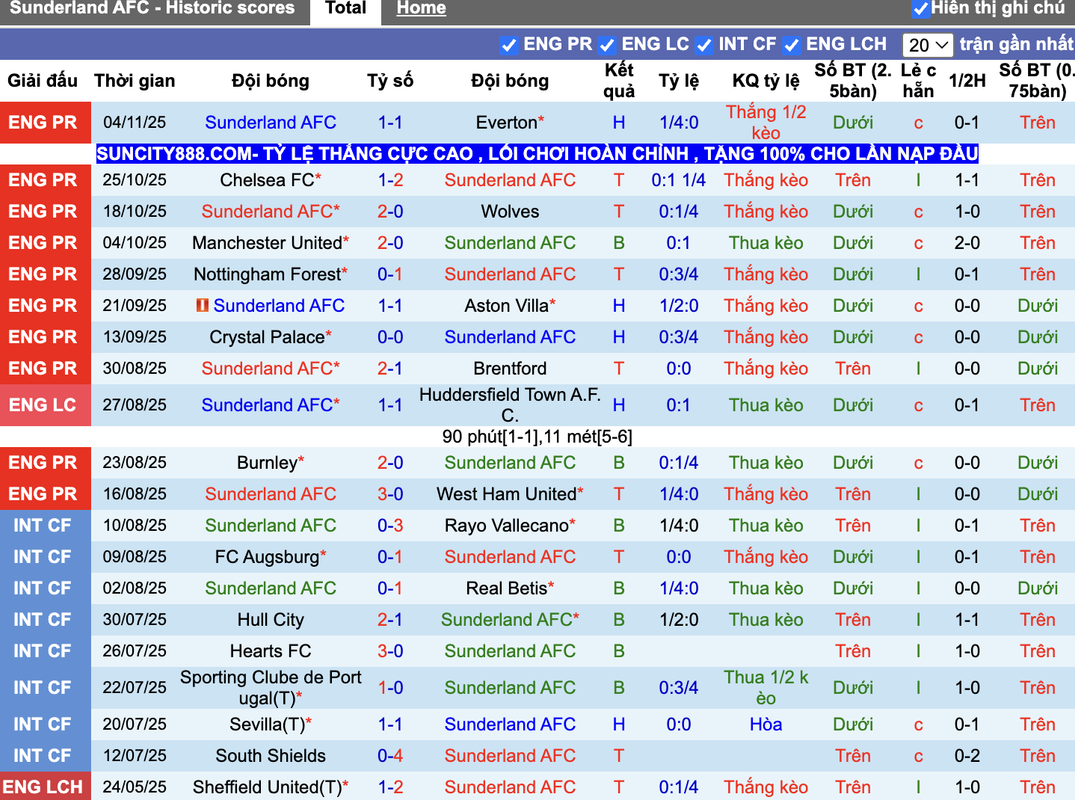Image resolution: width=1075 pixels, height=800 pixels.
Task: Open Wolves team link
Action: pos(510,212)
